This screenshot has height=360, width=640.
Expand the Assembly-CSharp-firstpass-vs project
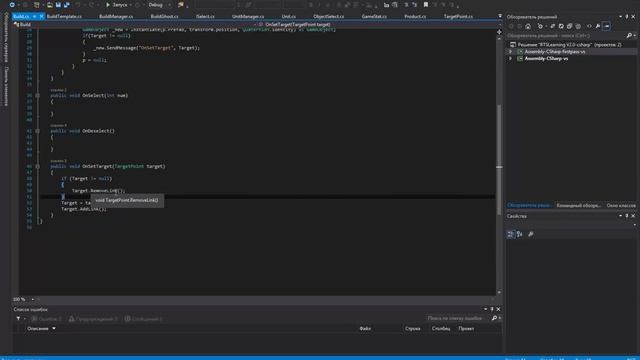pyautogui.click(x=510, y=52)
